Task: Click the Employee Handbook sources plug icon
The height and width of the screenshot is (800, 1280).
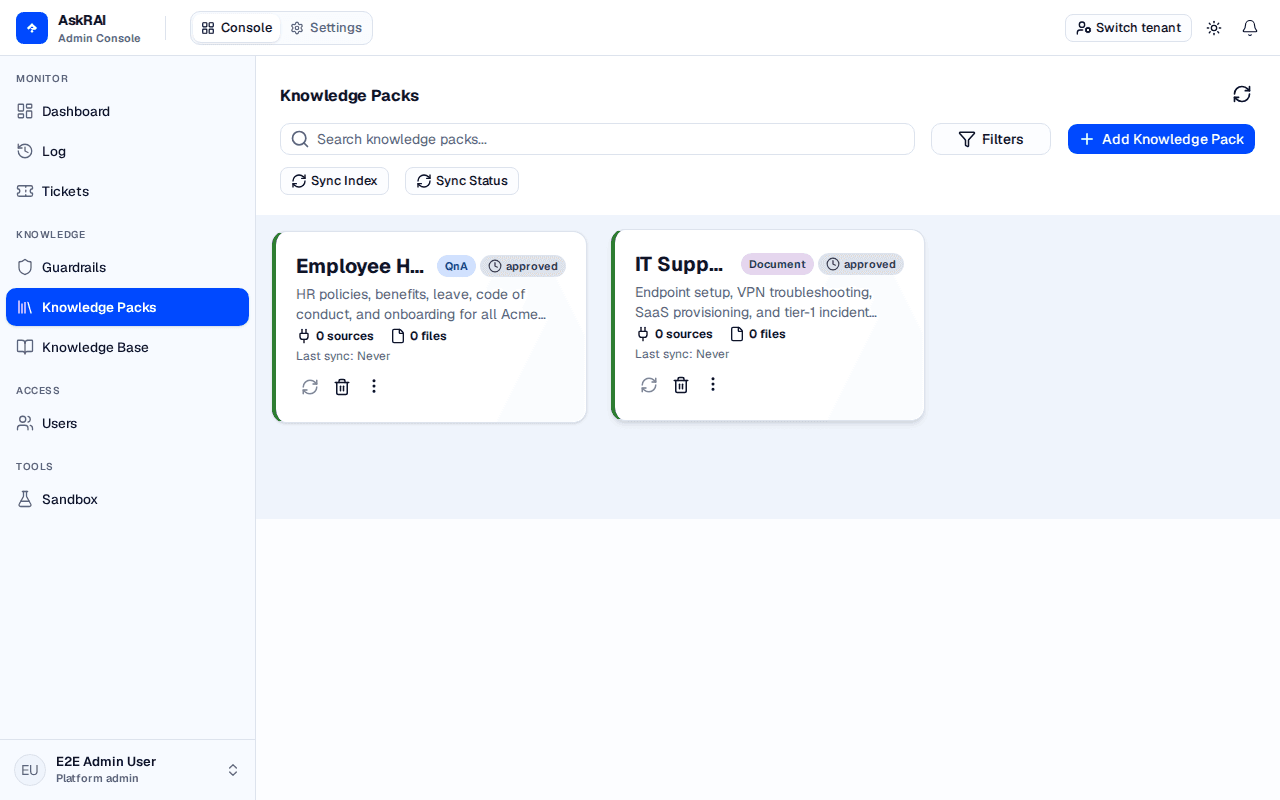Action: point(304,336)
